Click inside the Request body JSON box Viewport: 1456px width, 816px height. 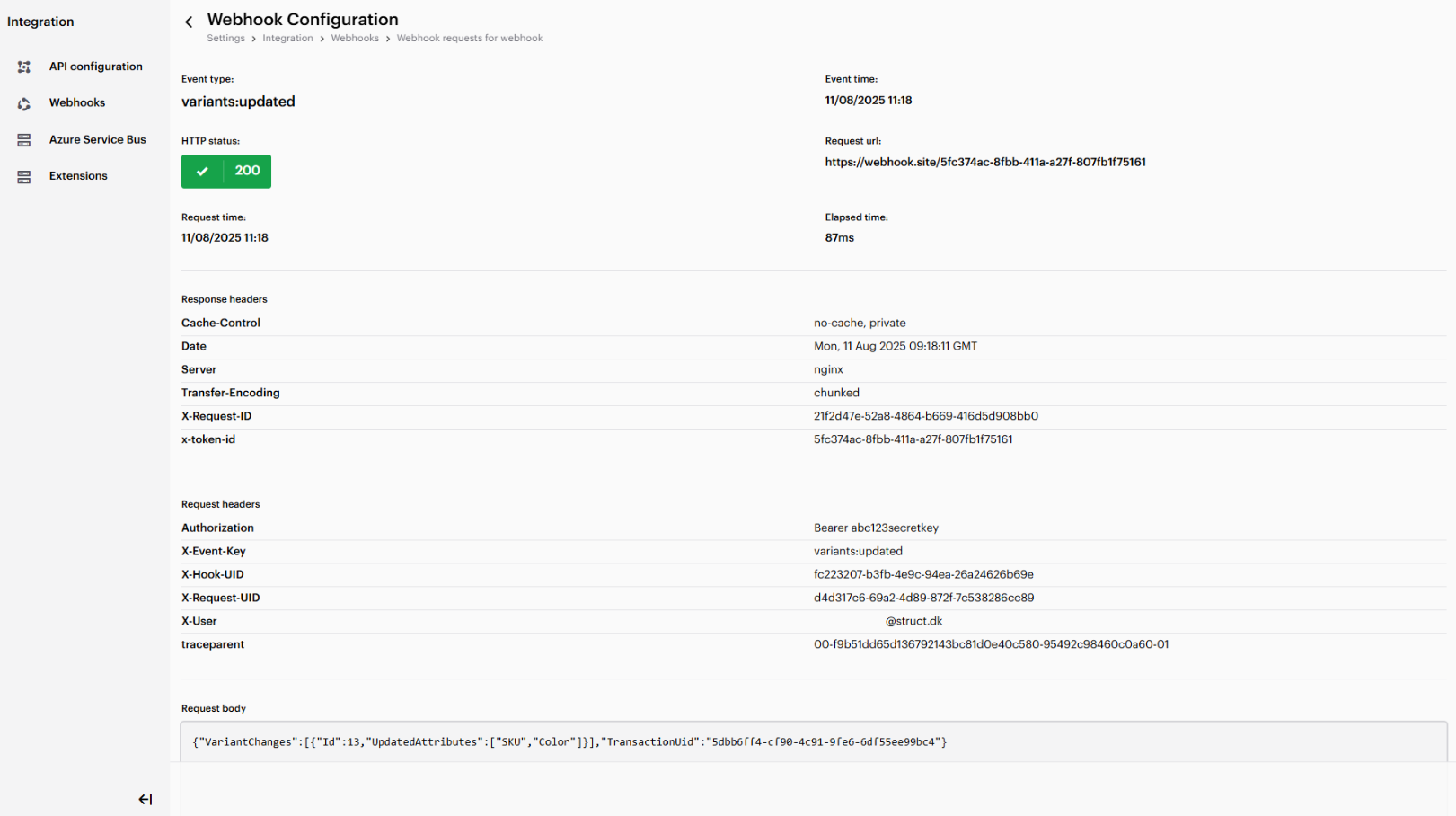pyautogui.click(x=808, y=742)
